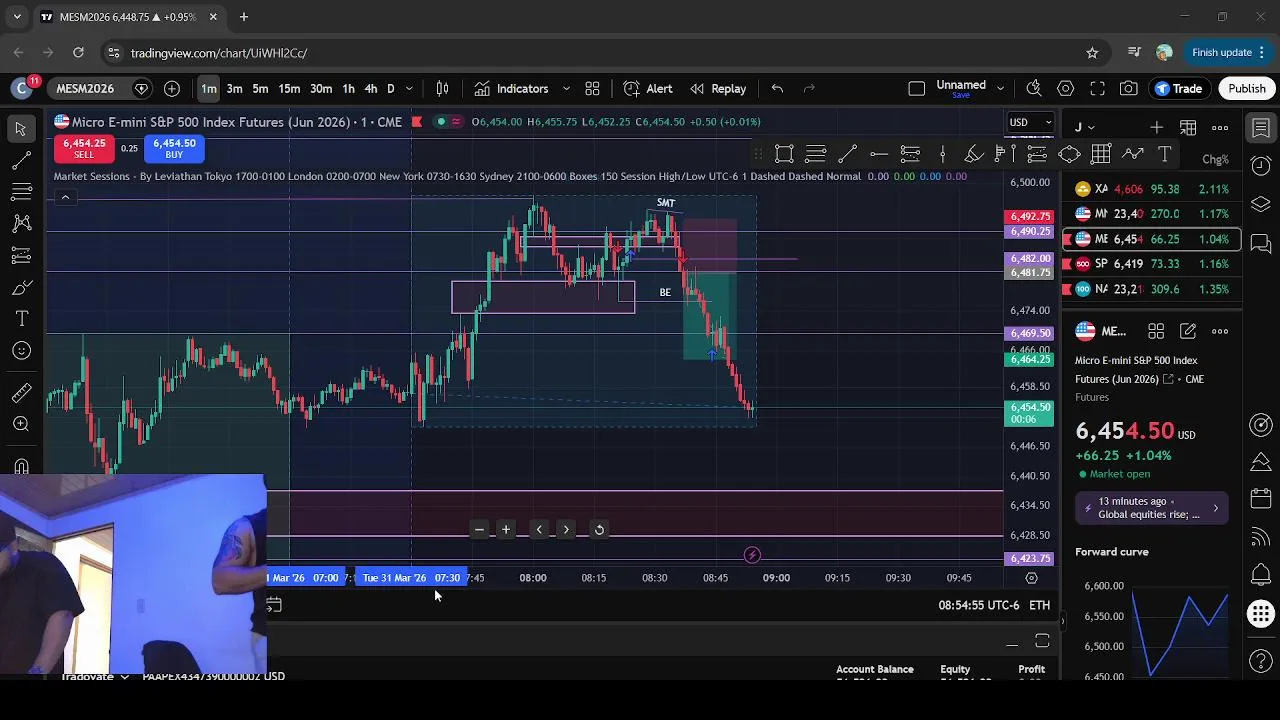This screenshot has width=1280, height=720.
Task: Click the Trade button
Action: 1178,88
